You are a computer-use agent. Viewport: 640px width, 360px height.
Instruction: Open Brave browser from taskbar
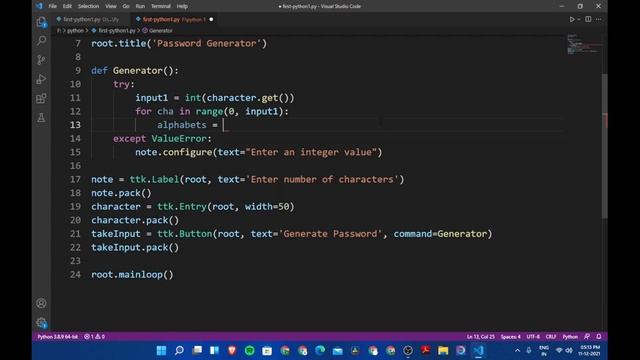tap(232, 351)
